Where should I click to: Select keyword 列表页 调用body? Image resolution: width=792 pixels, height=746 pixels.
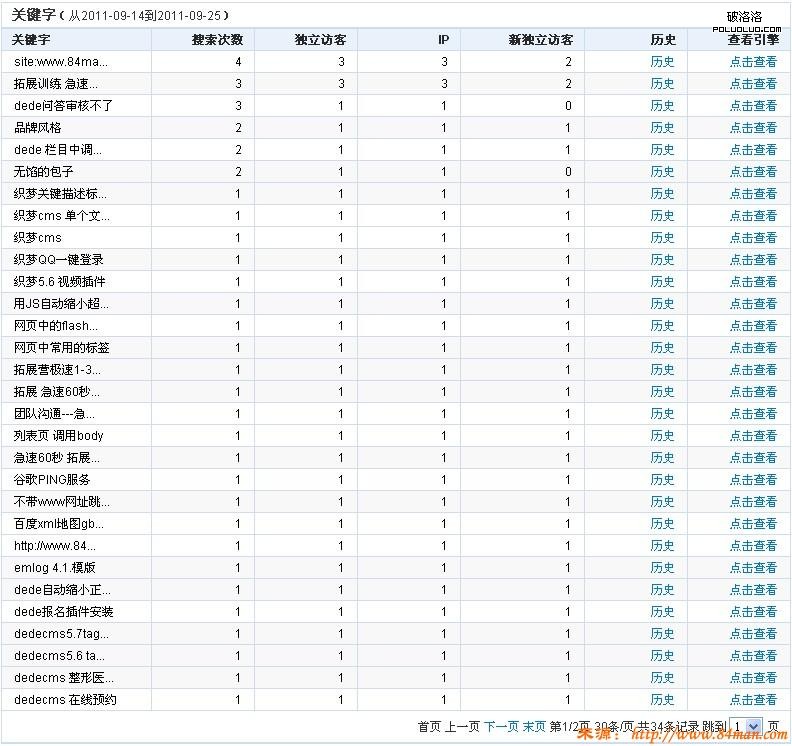click(x=58, y=436)
